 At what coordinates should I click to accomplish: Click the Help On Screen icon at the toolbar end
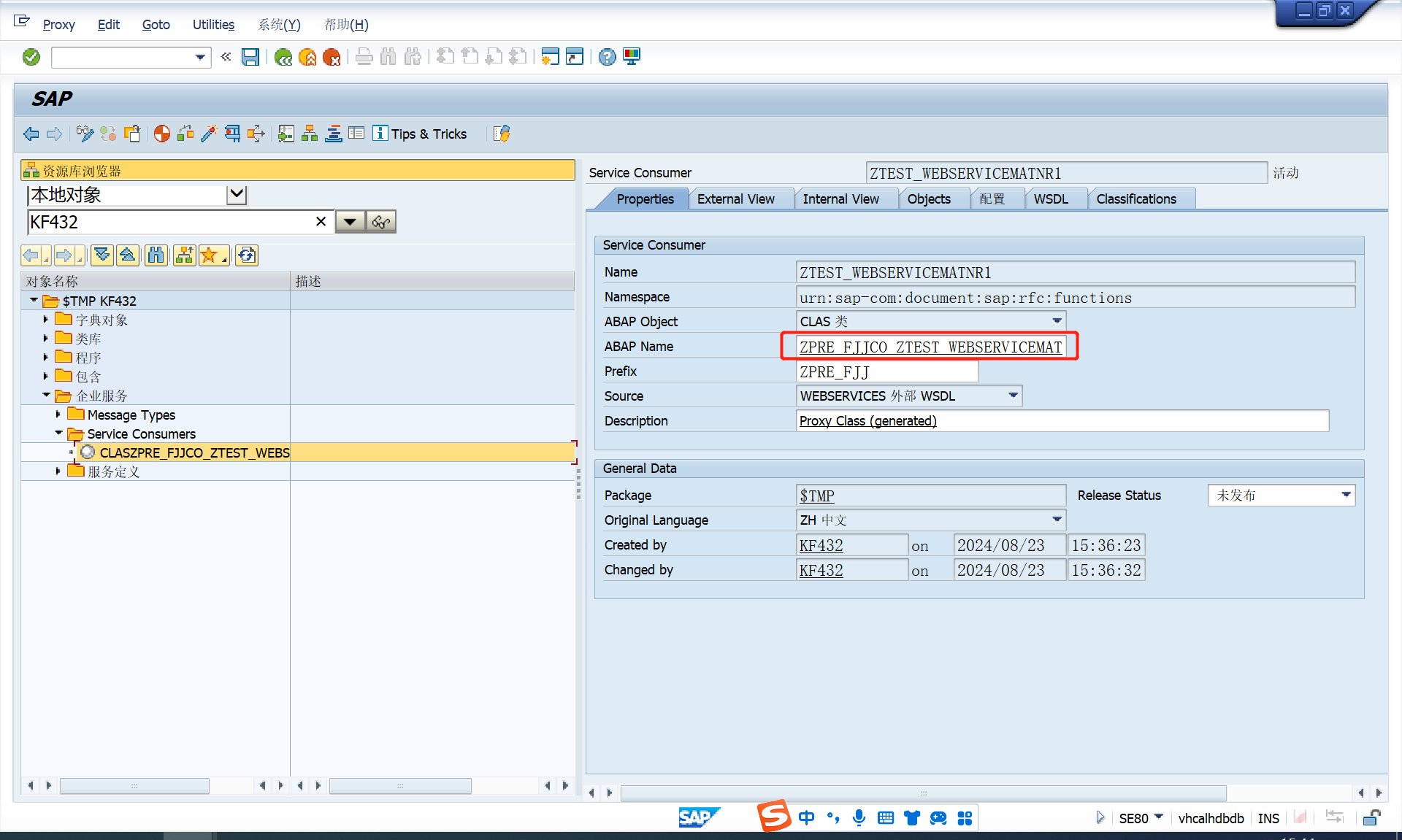tap(502, 134)
